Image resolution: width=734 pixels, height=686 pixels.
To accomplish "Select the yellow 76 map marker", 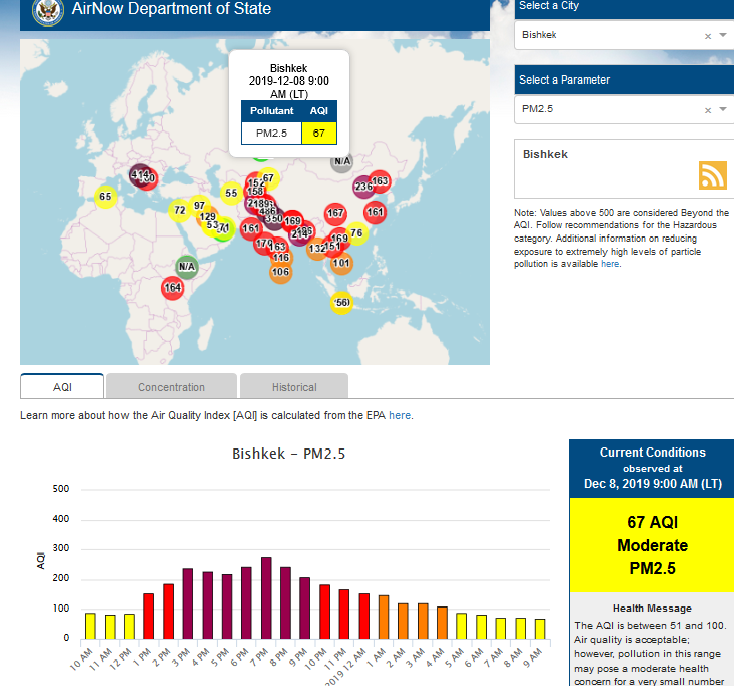I will click(356, 233).
